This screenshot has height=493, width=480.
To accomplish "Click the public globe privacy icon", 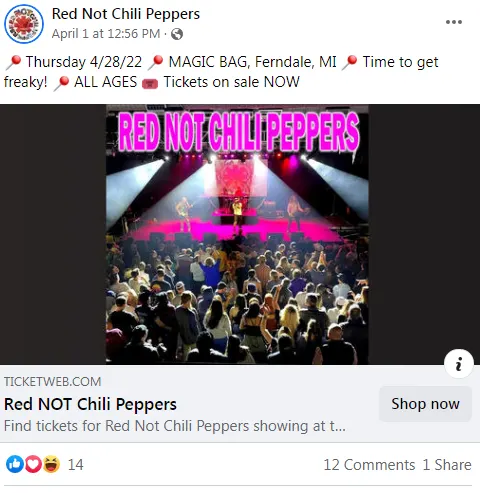I will pyautogui.click(x=177, y=34).
